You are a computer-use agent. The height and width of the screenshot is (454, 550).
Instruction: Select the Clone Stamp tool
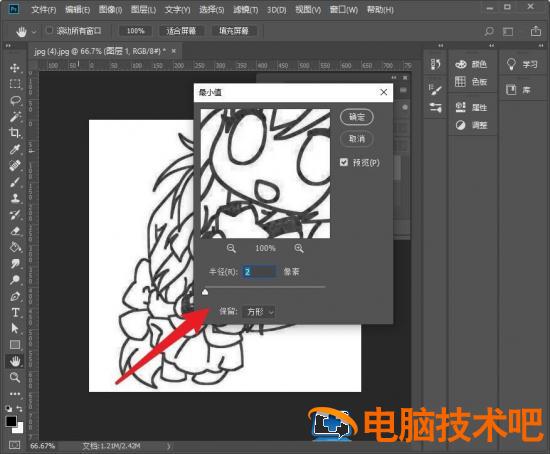pos(15,198)
